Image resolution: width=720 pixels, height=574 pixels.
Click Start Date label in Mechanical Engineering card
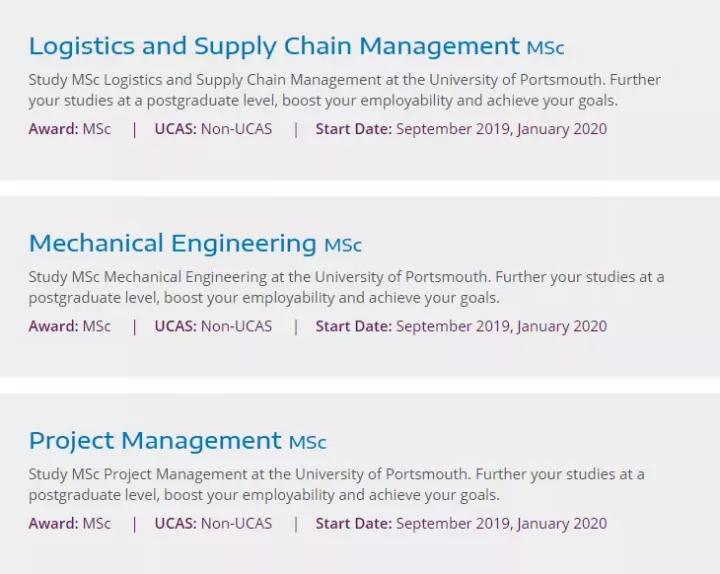click(x=353, y=326)
